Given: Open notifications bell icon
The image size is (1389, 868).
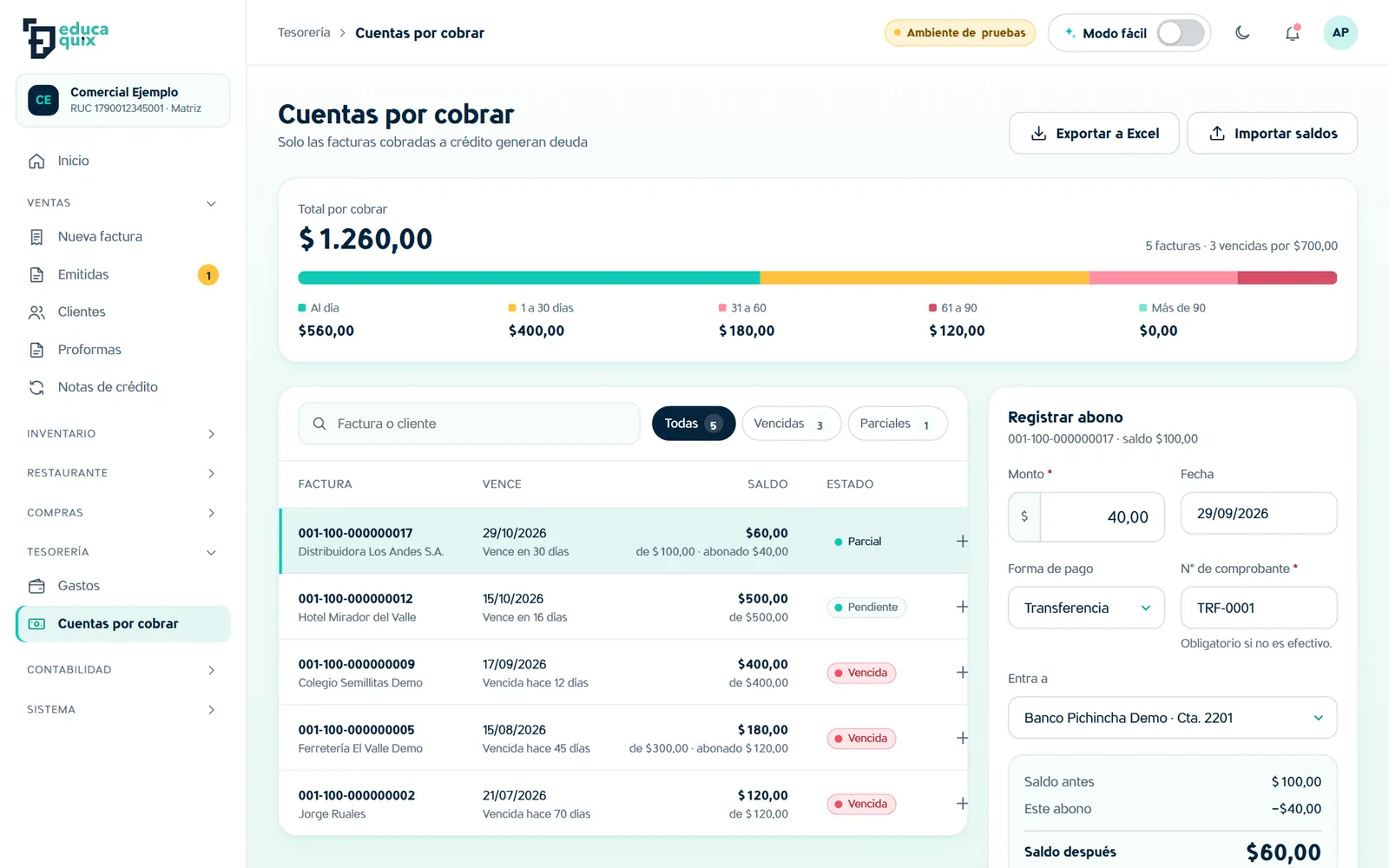Looking at the screenshot, I should point(1292,33).
